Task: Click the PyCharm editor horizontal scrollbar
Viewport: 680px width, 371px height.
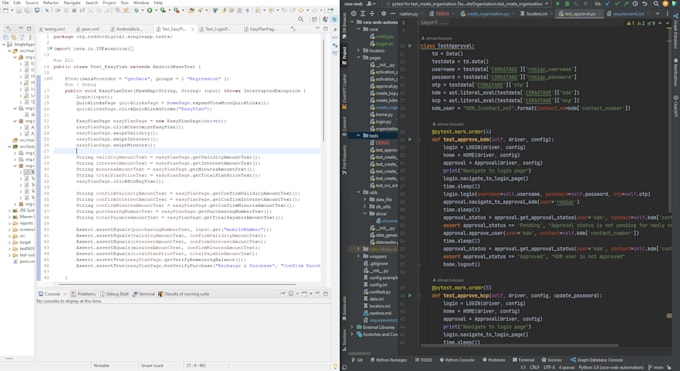Action: point(519,346)
